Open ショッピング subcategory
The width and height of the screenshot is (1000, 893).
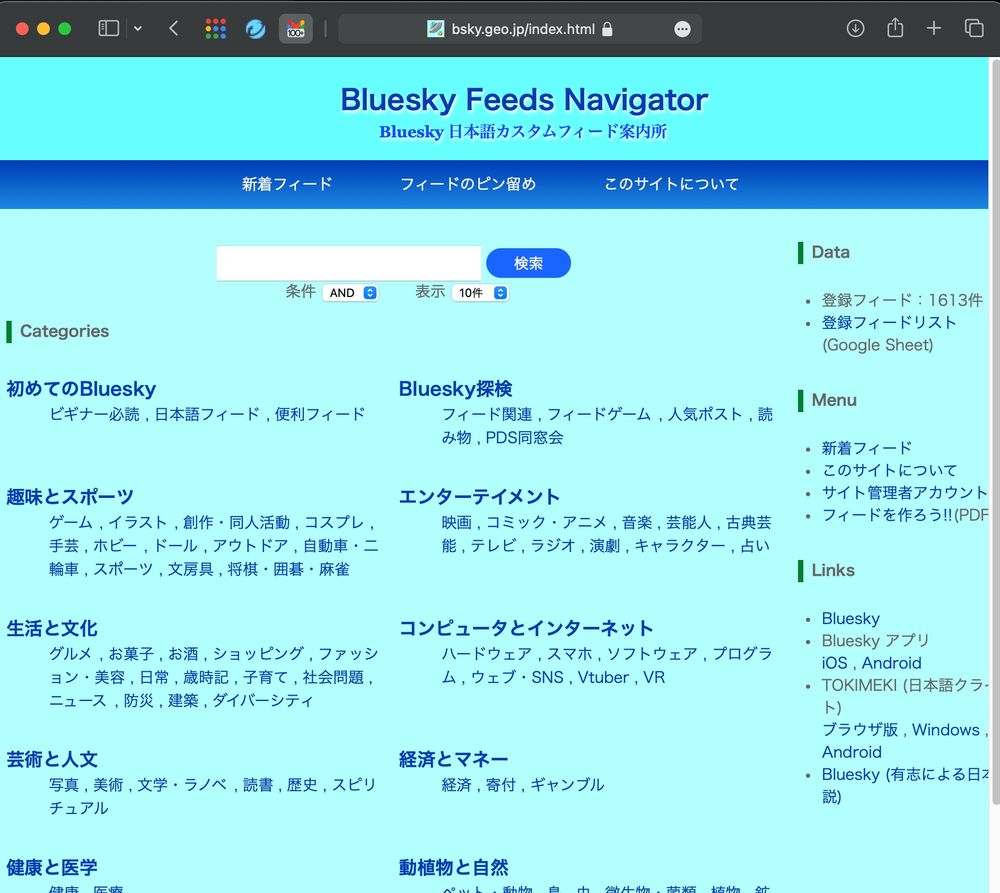258,654
